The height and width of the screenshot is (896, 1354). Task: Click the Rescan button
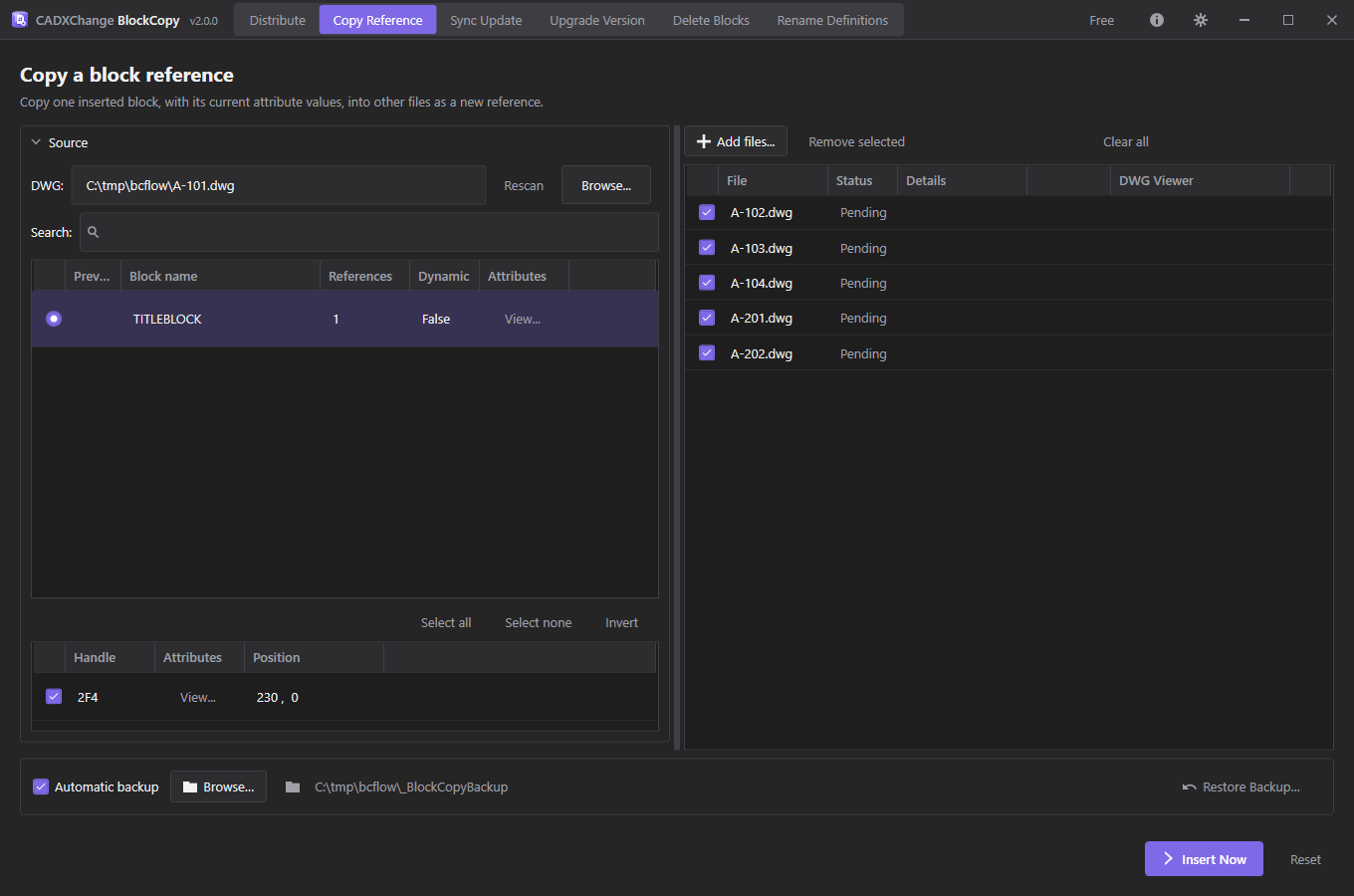click(x=524, y=185)
